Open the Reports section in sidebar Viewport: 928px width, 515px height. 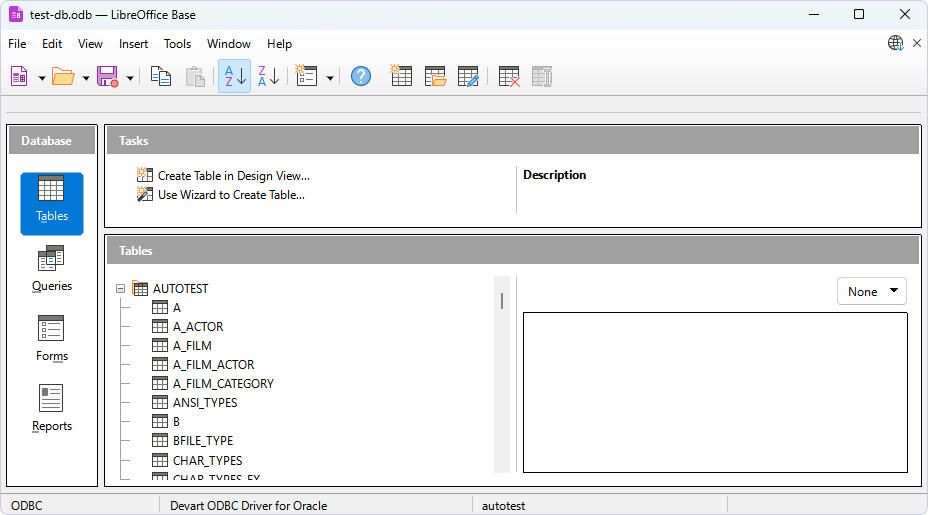52,409
